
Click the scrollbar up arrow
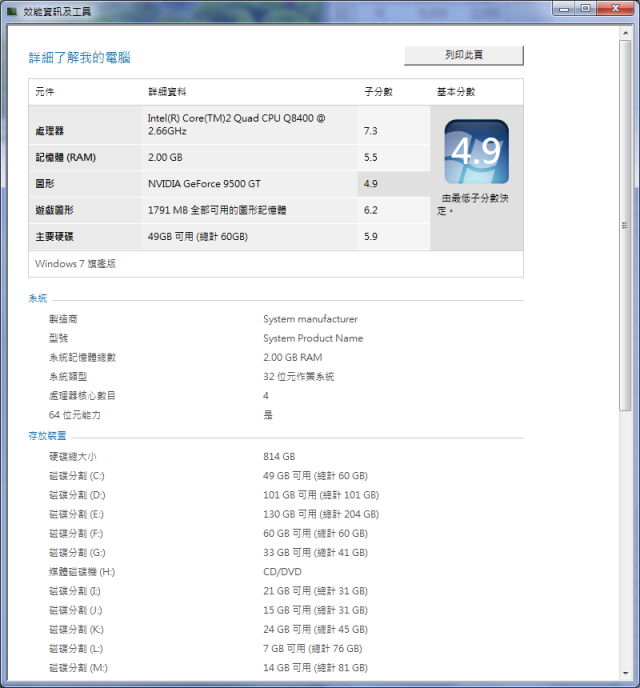[x=626, y=33]
